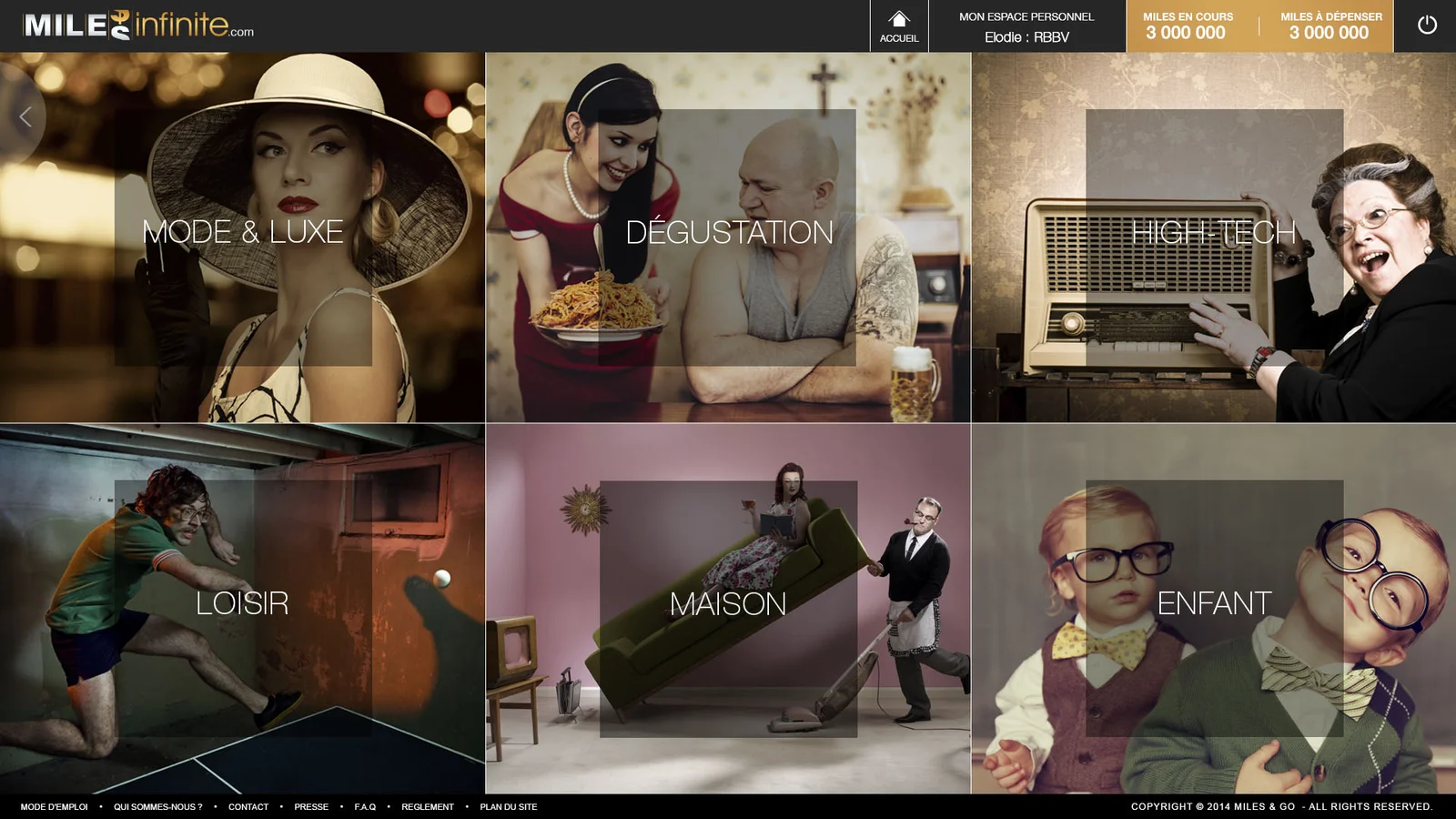Click the Accueil home icon
Image resolution: width=1456 pixels, height=819 pixels.
point(899,25)
